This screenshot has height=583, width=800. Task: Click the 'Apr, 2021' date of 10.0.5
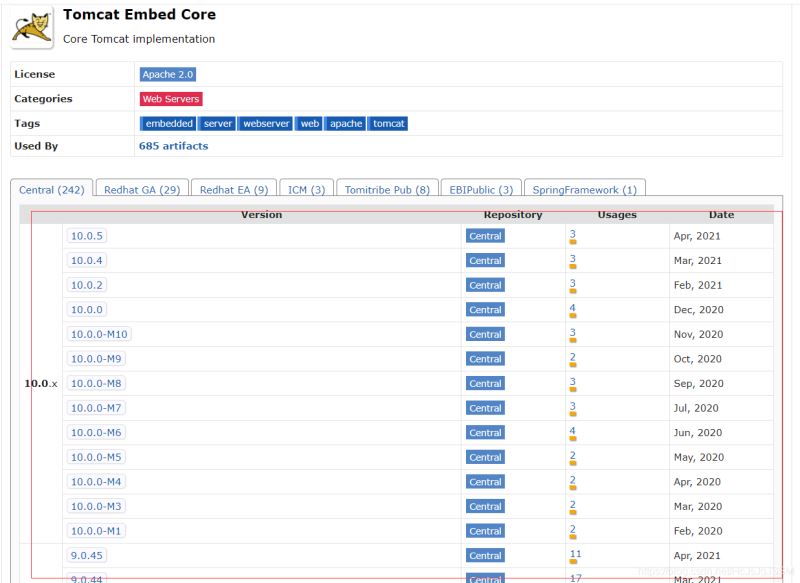point(697,236)
